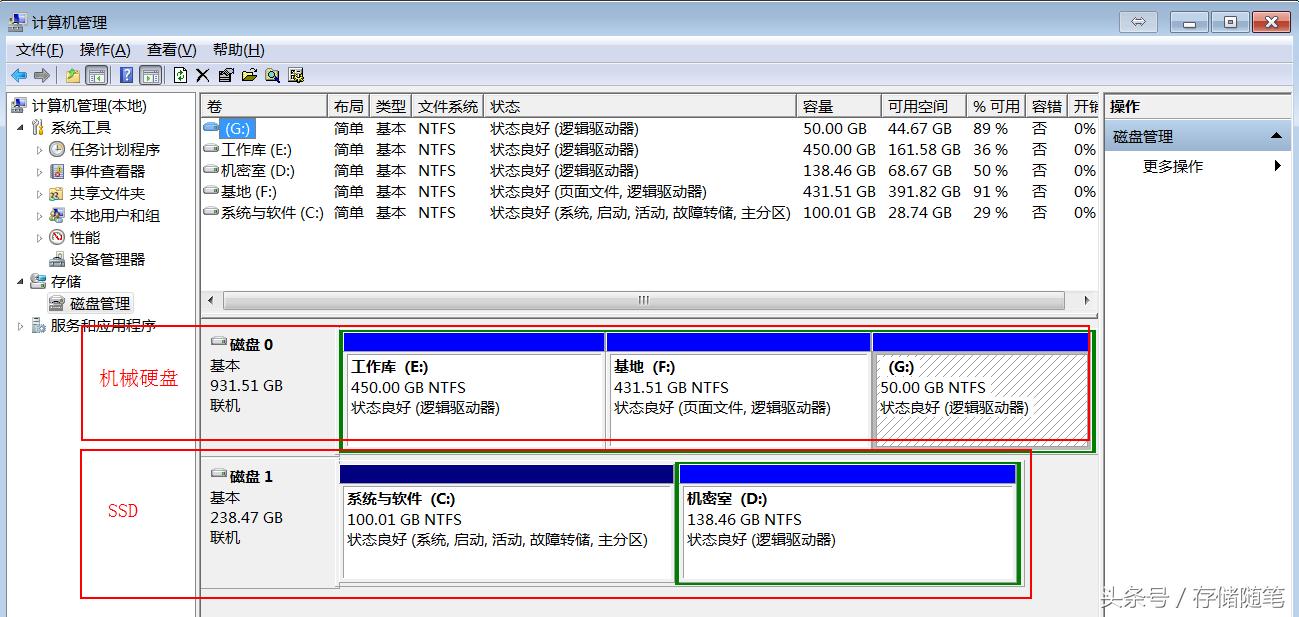Click the horizontal scrollbar thumb in volume list
Image resolution: width=1299 pixels, height=617 pixels.
[643, 301]
